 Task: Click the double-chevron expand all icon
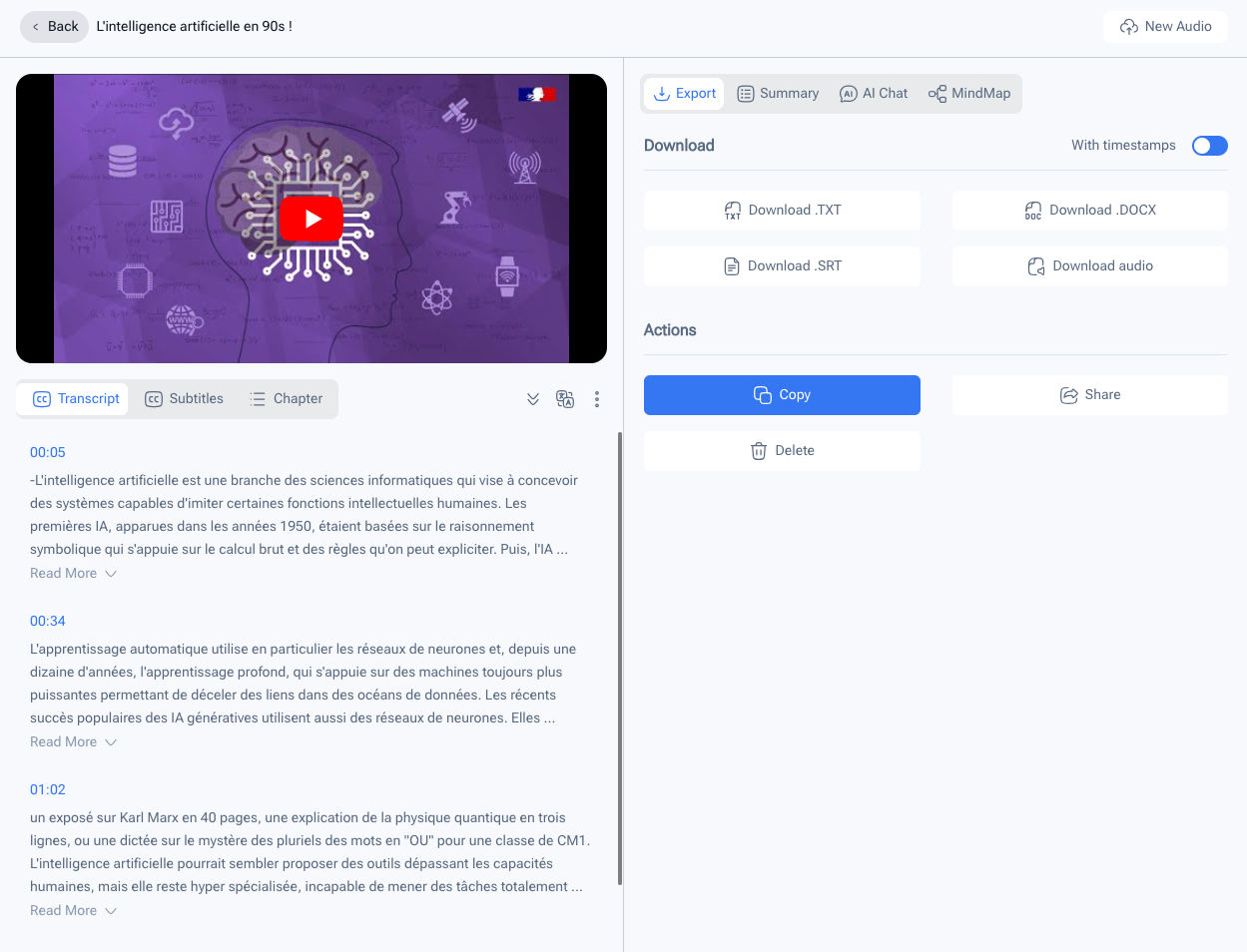pyautogui.click(x=533, y=399)
